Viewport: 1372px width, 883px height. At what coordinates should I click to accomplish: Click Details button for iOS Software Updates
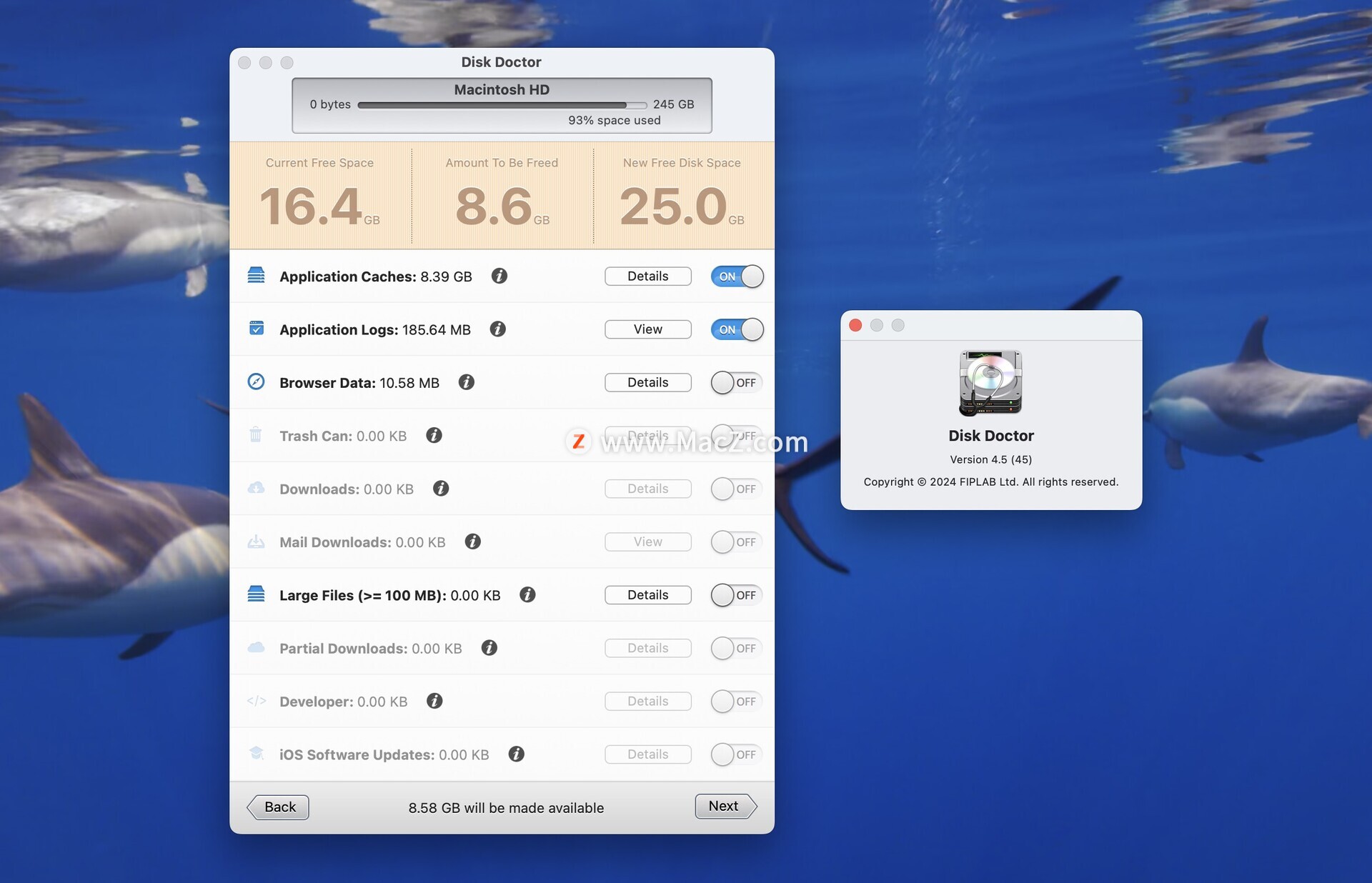pyautogui.click(x=648, y=754)
